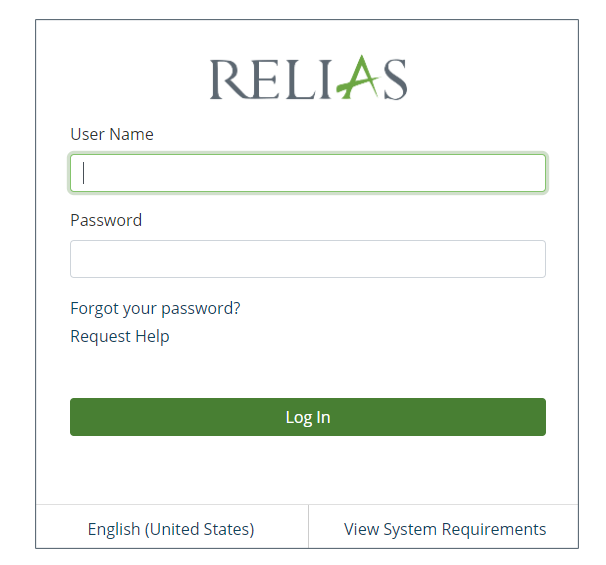Screen dimensions: 606x565
Task: Check requirements via View System Requirements
Action: pyautogui.click(x=445, y=529)
